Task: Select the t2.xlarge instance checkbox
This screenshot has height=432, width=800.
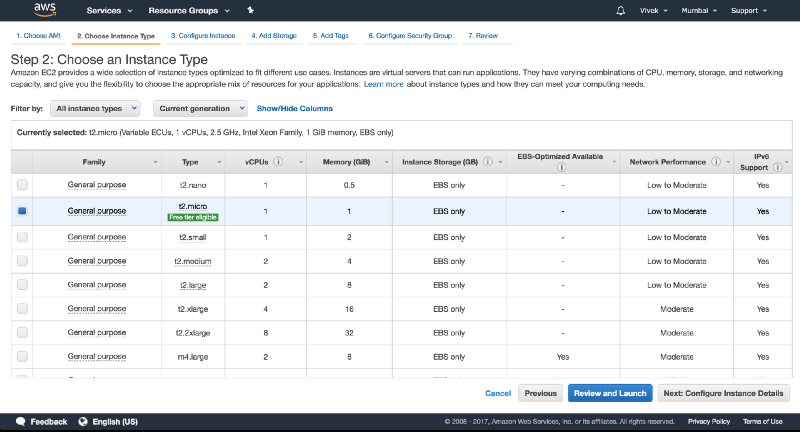Action: (x=22, y=309)
